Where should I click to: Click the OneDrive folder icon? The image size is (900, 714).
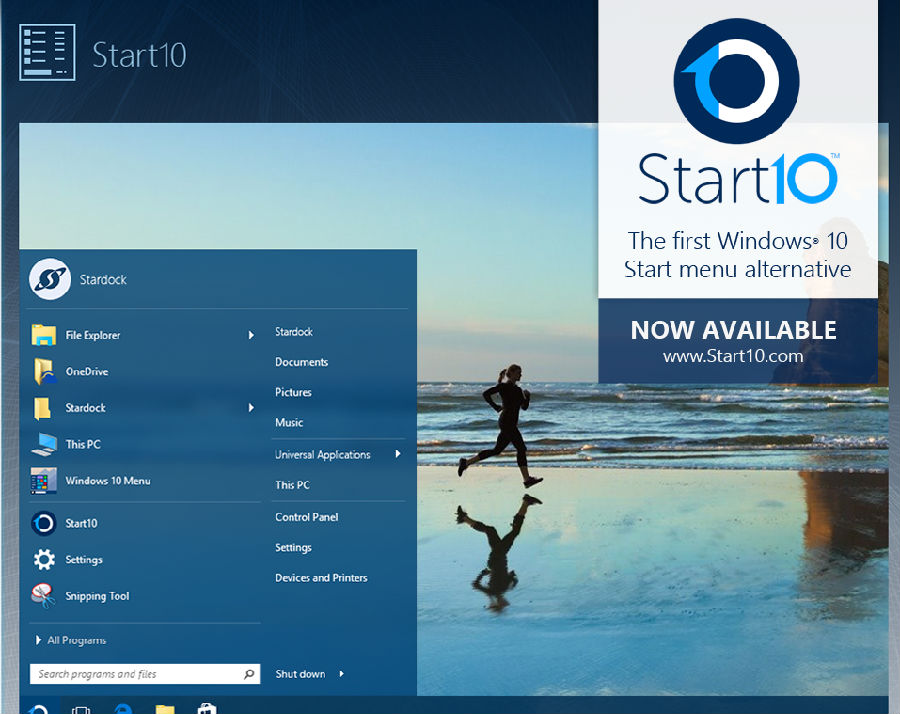coord(45,371)
